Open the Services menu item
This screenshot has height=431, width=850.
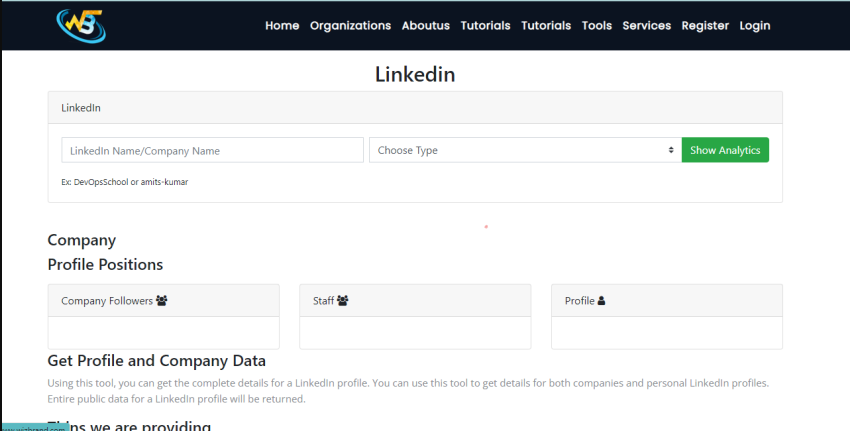click(x=647, y=25)
